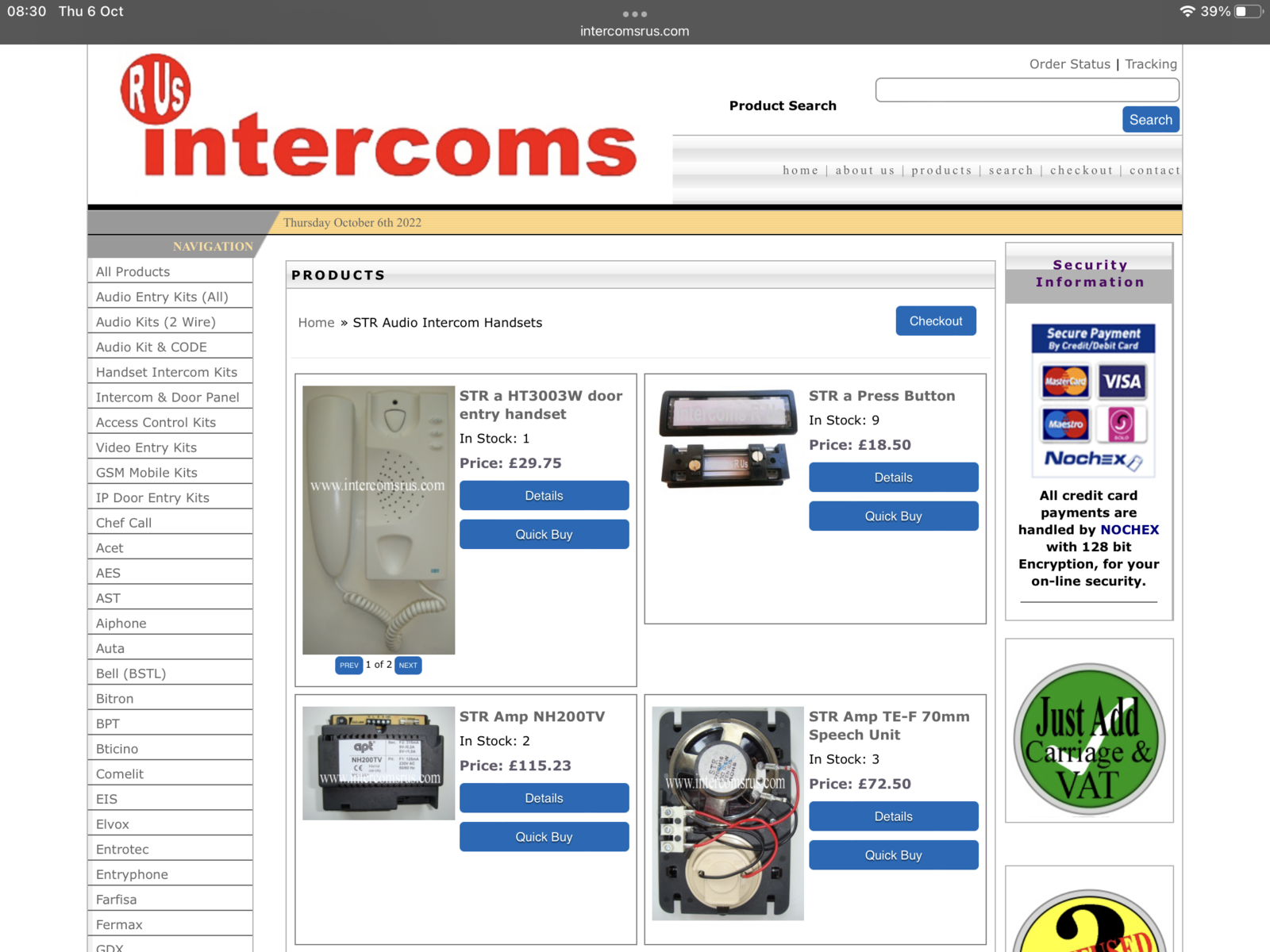Open the TE-F 70mm Speech Unit image

click(x=727, y=813)
